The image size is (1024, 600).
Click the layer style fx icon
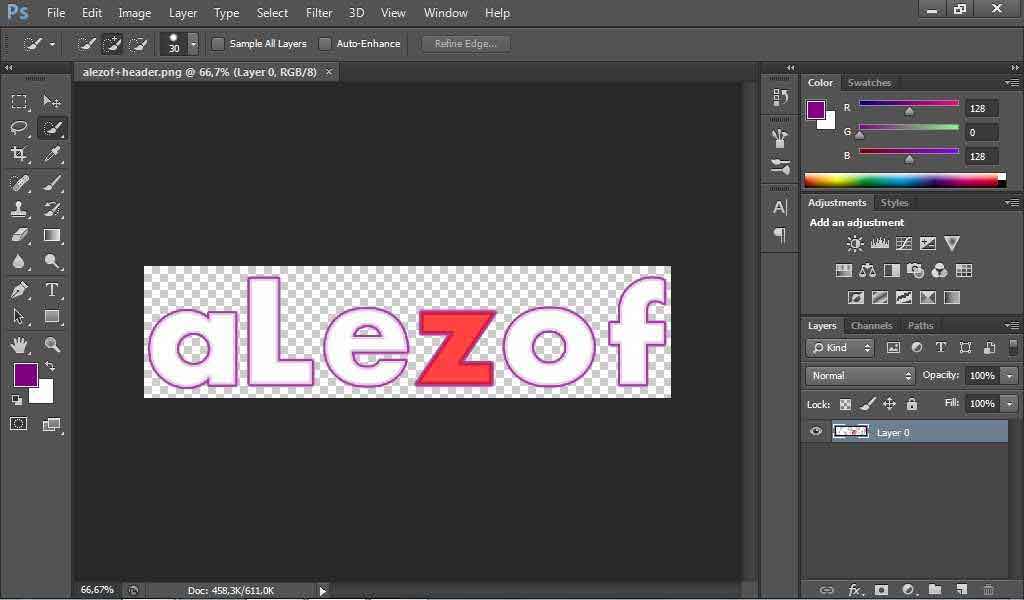click(854, 590)
